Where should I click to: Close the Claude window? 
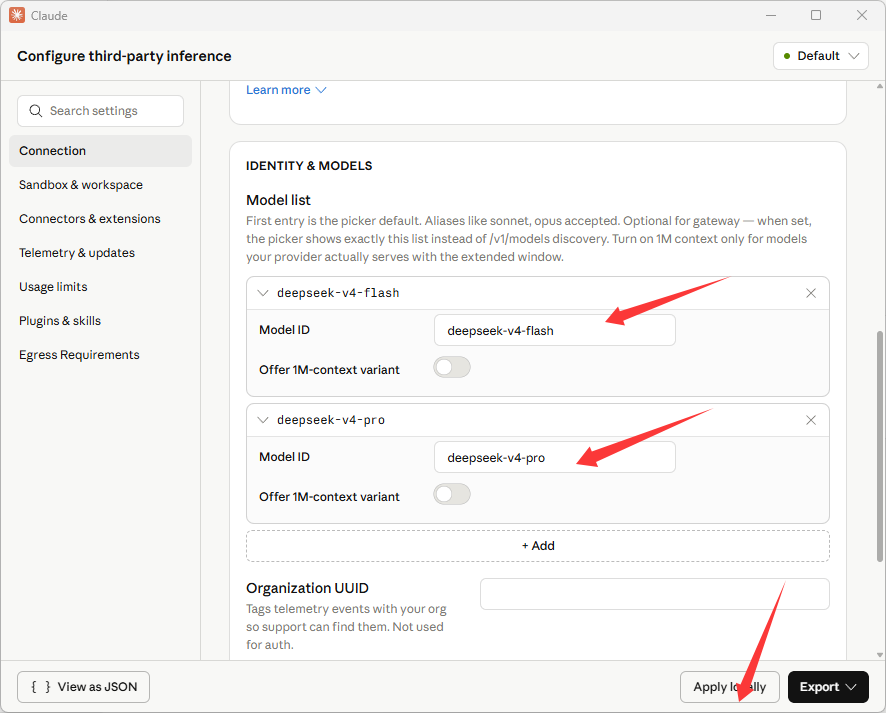pos(862,15)
